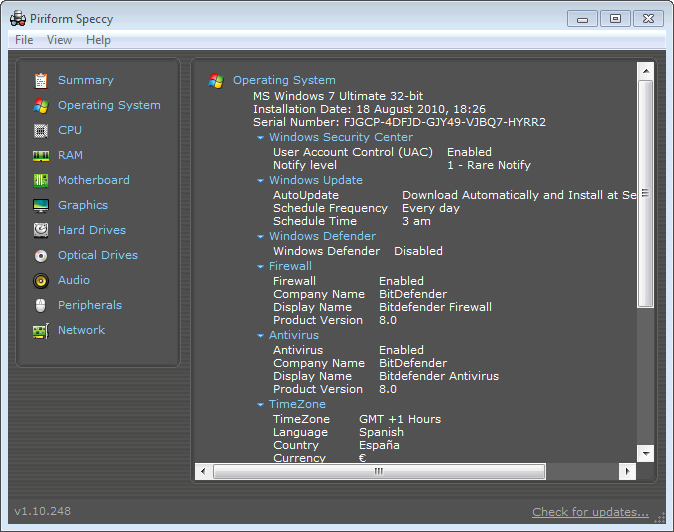This screenshot has height=532, width=674.
Task: Click the MS Windows 7 Ultimate 32-bit text
Action: click(338, 96)
